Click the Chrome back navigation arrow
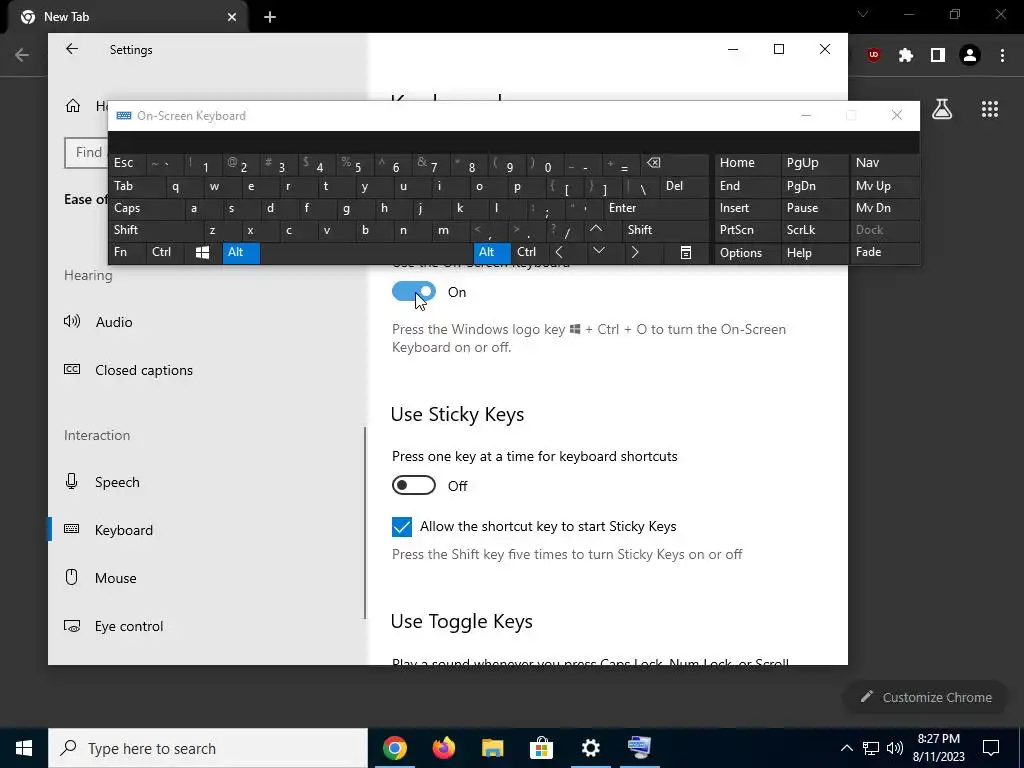The height and width of the screenshot is (768, 1024). [x=22, y=55]
